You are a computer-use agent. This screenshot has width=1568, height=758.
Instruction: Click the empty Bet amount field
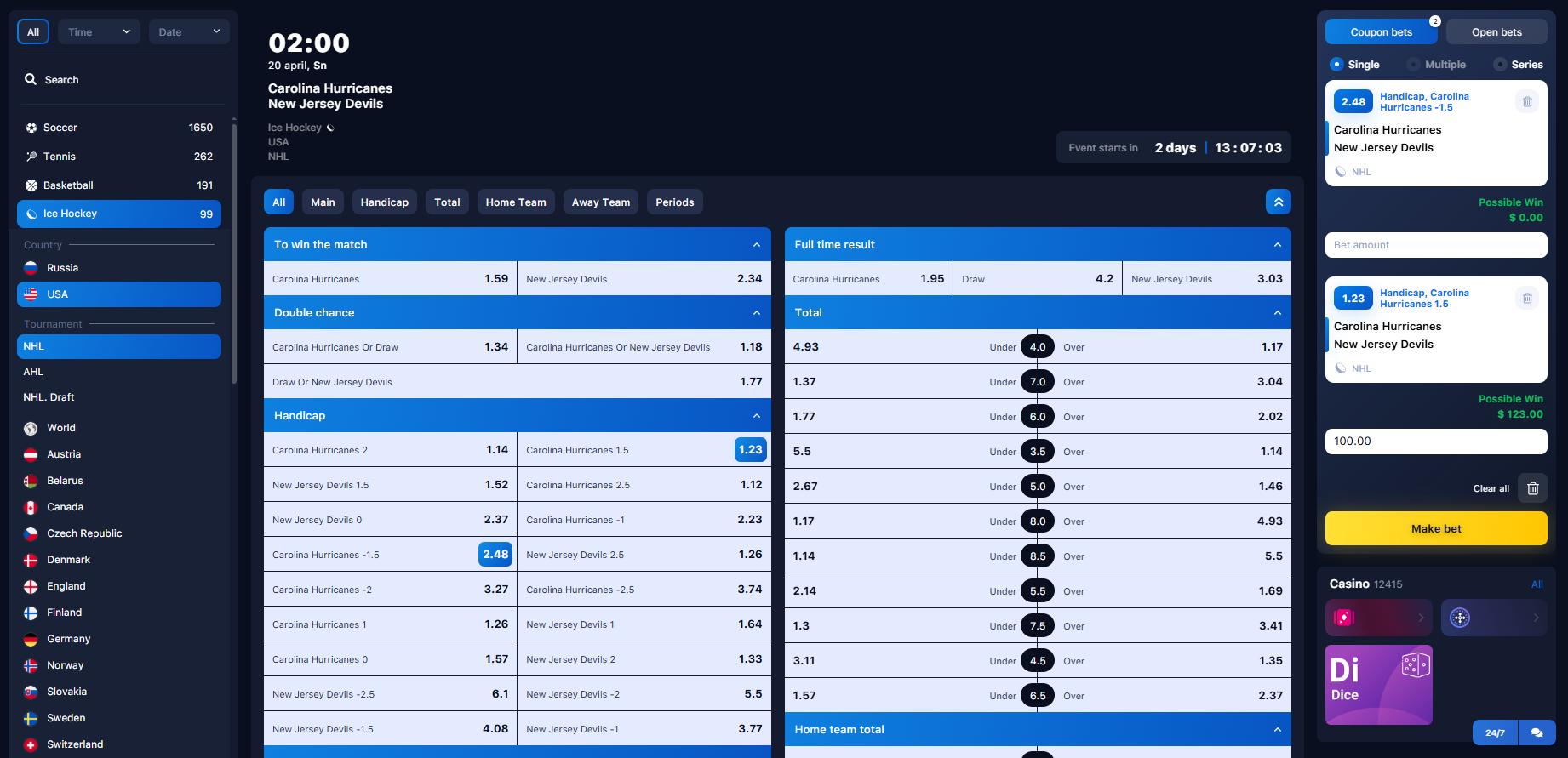[1435, 245]
